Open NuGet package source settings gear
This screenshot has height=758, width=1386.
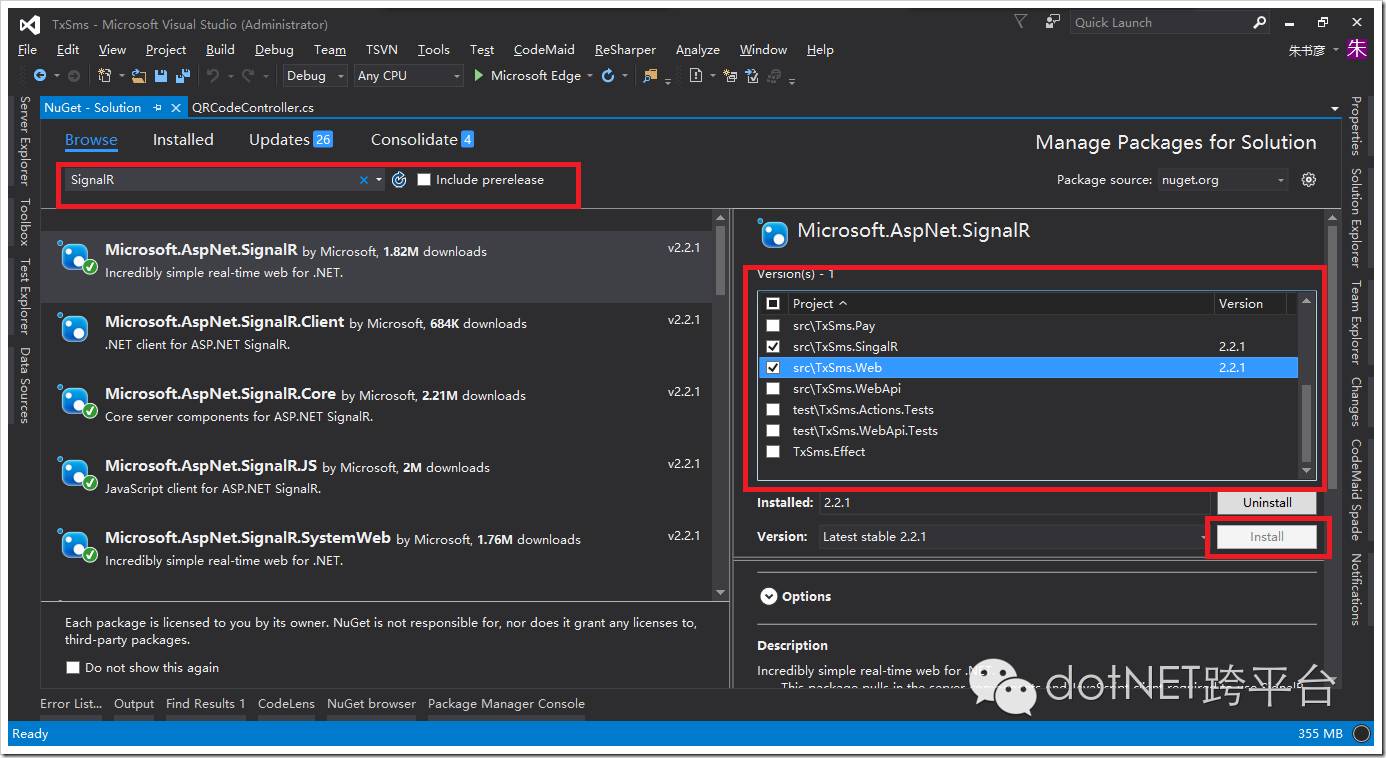1308,180
